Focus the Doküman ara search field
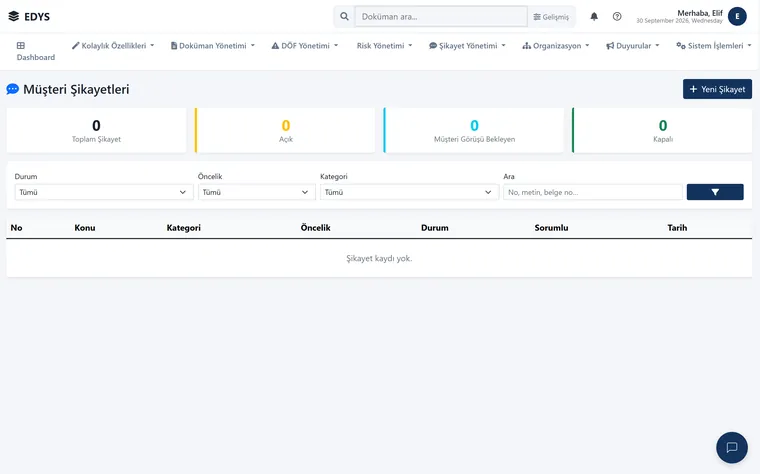This screenshot has width=760, height=474. tap(441, 16)
